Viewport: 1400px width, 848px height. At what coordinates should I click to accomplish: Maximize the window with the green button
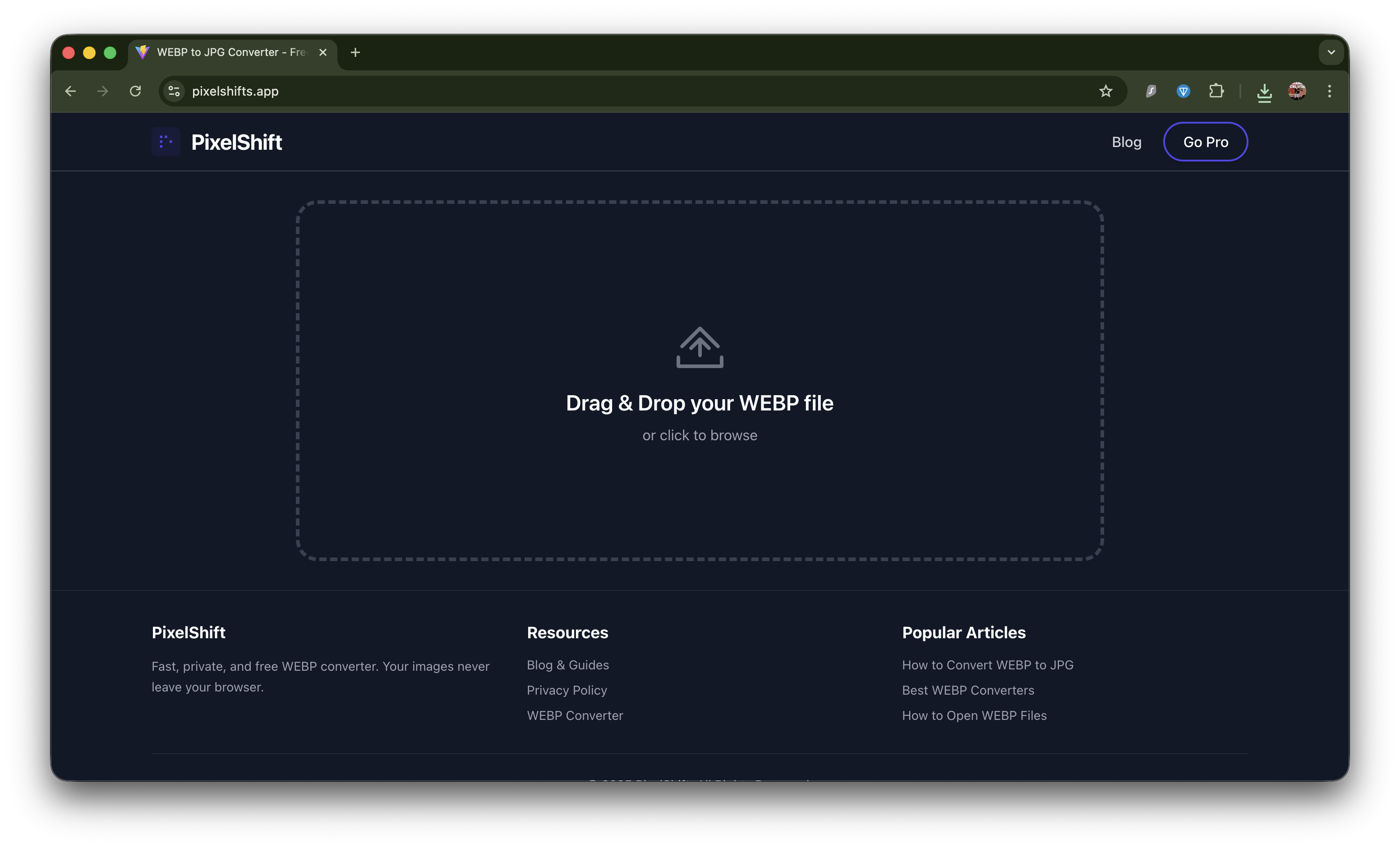[110, 52]
